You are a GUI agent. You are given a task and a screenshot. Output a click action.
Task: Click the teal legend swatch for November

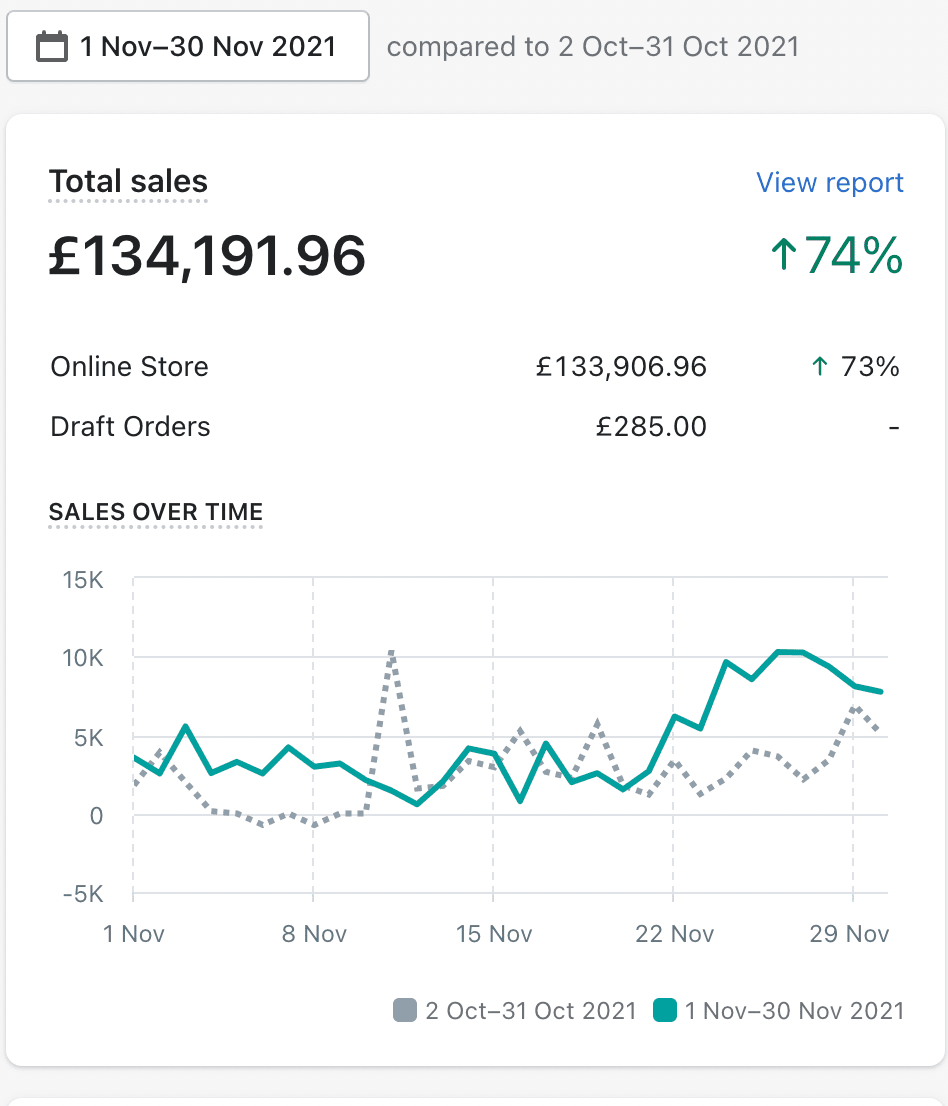click(665, 1011)
